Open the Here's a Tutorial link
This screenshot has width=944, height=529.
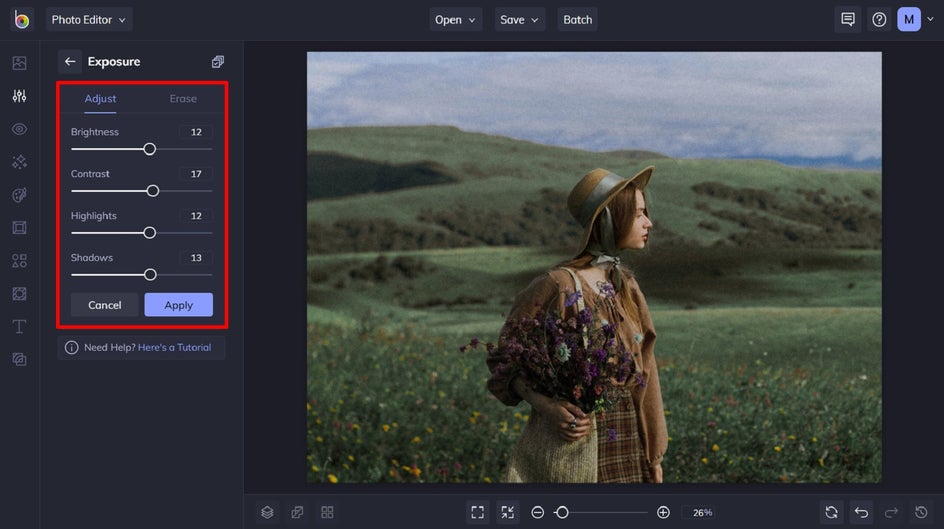tap(175, 347)
